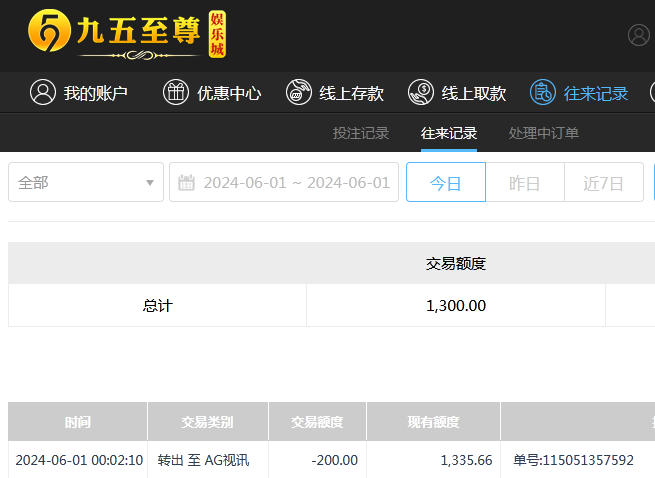The height and width of the screenshot is (478, 655).
Task: Open the date range field 2024-06-01
Action: [x=284, y=182]
